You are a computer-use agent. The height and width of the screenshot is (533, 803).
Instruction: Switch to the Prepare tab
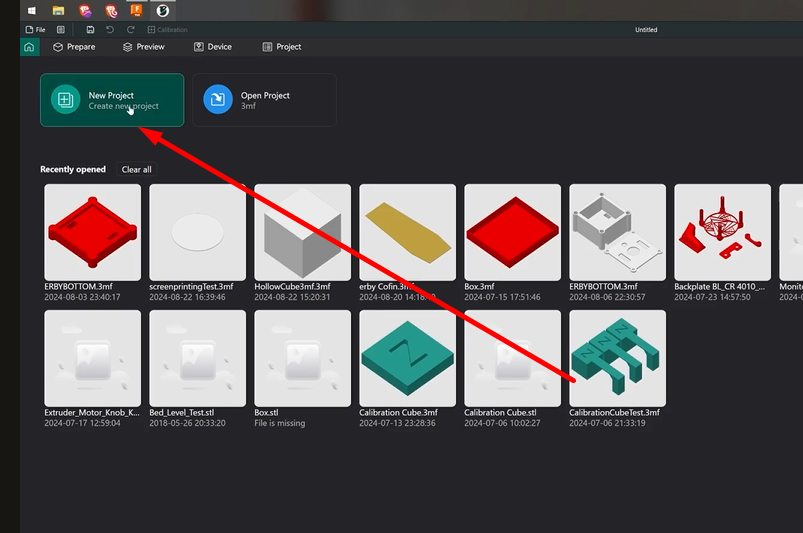(74, 47)
